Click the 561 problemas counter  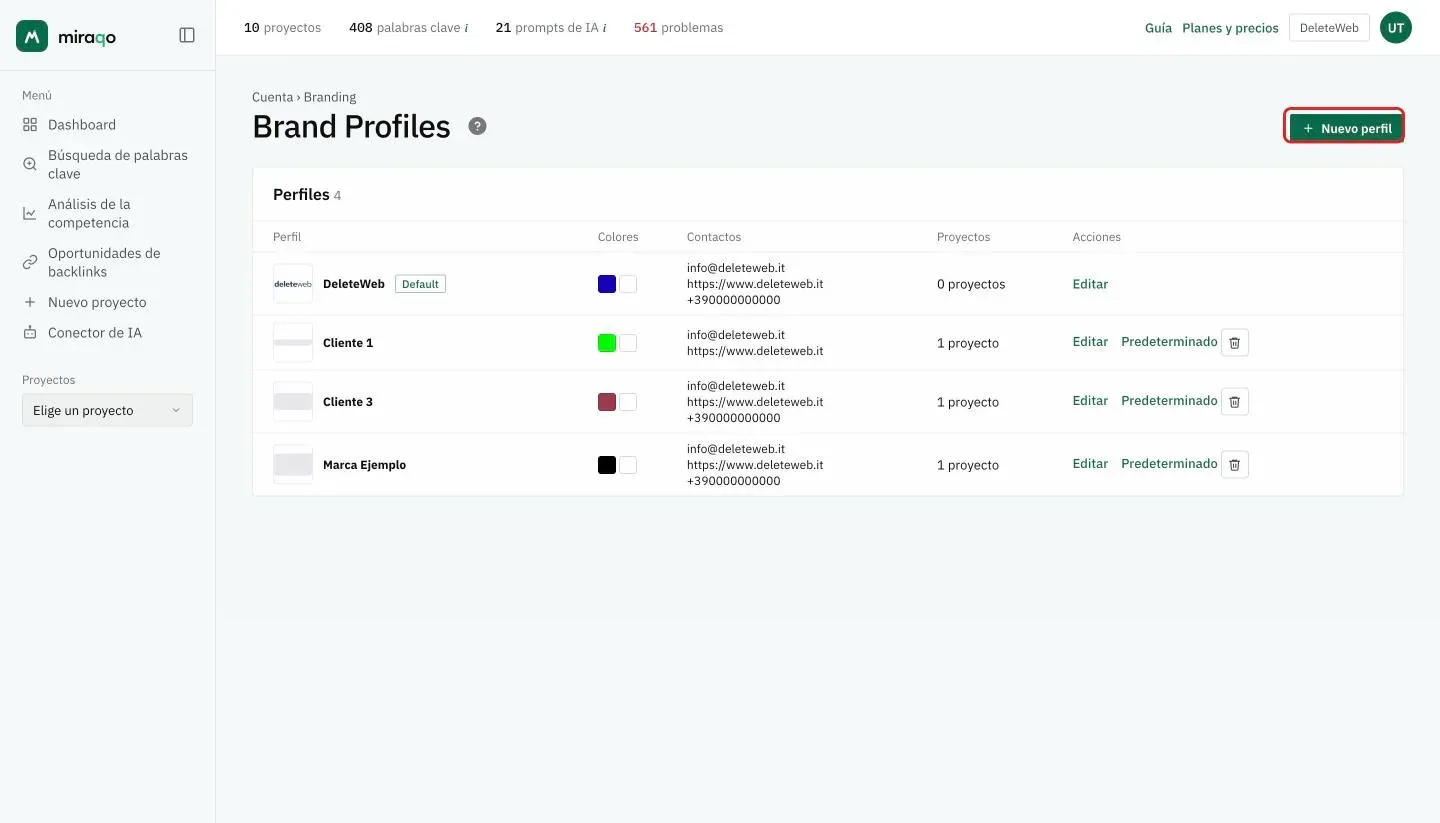click(678, 28)
